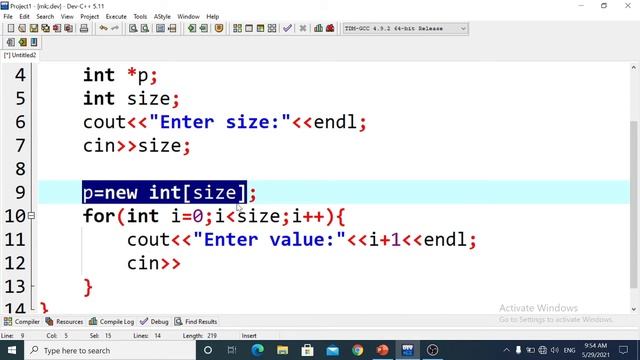Screen dimensions: 640x360
Task: Click line number 9 in the gutter
Action: pyautogui.click(x=20, y=192)
